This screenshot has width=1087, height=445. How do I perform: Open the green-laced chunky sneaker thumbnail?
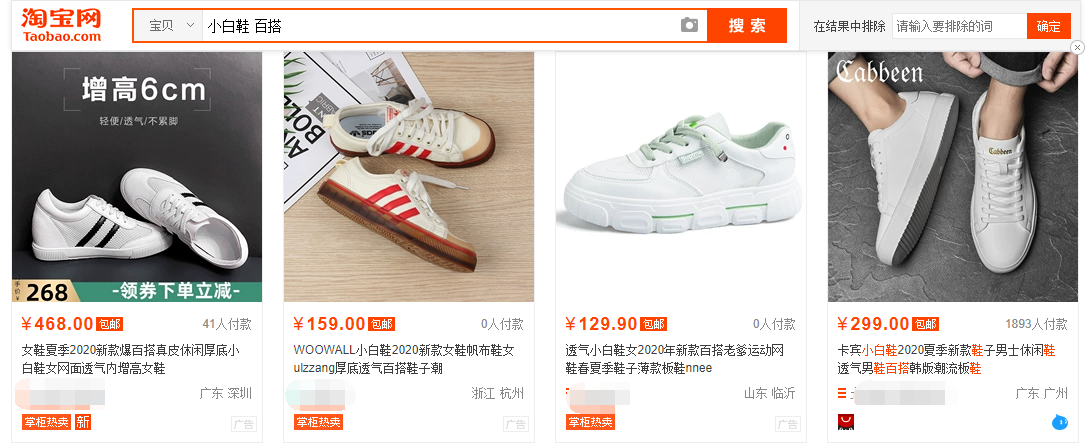pos(681,177)
